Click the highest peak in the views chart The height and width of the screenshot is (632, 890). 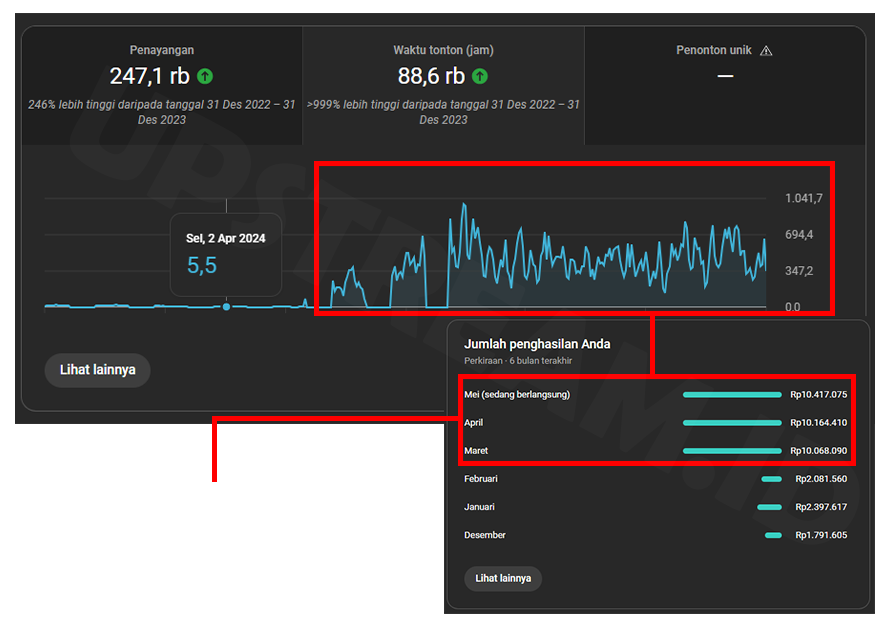tap(464, 205)
